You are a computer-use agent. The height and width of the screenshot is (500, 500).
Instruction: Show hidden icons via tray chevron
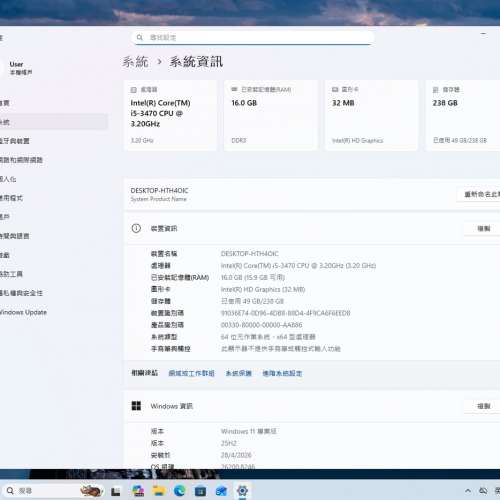[x=468, y=491]
